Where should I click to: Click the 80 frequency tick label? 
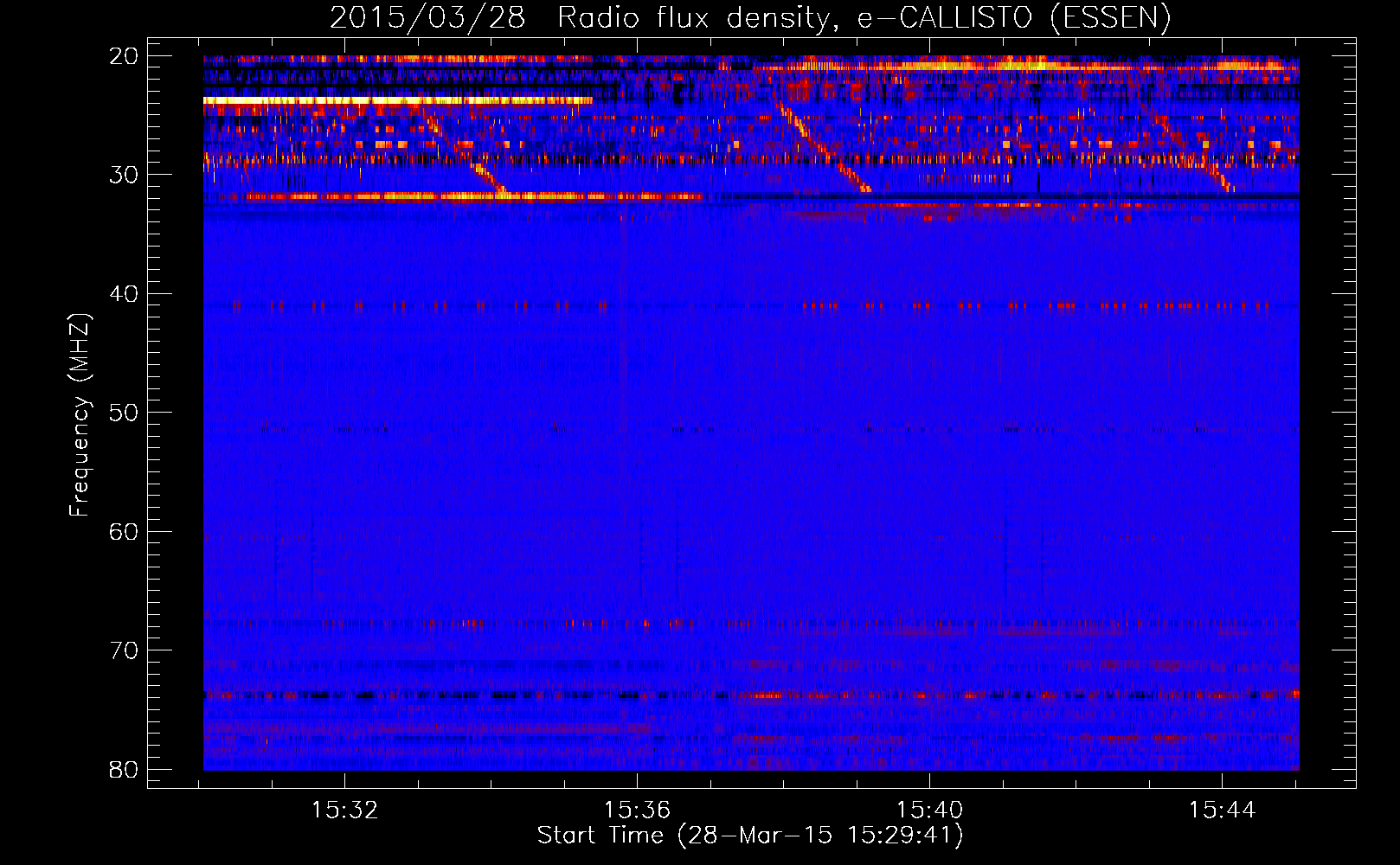click(x=124, y=769)
